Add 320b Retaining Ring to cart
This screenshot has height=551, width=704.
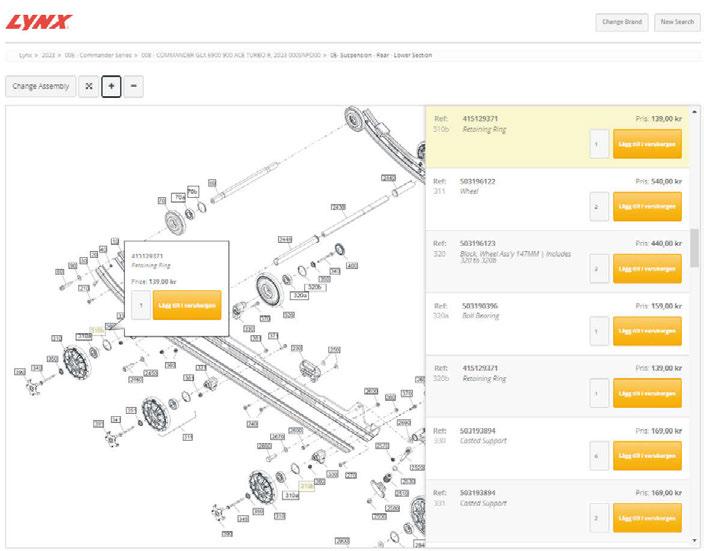(x=647, y=393)
